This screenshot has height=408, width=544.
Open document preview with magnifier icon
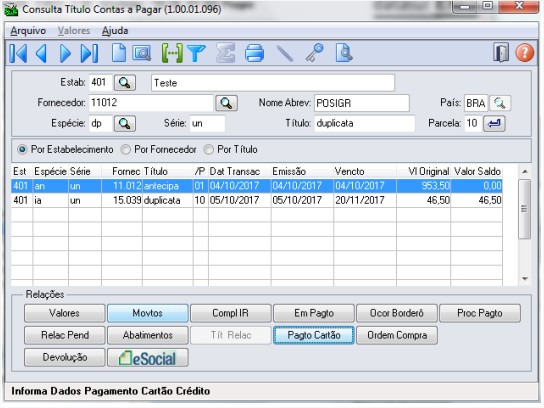click(344, 53)
